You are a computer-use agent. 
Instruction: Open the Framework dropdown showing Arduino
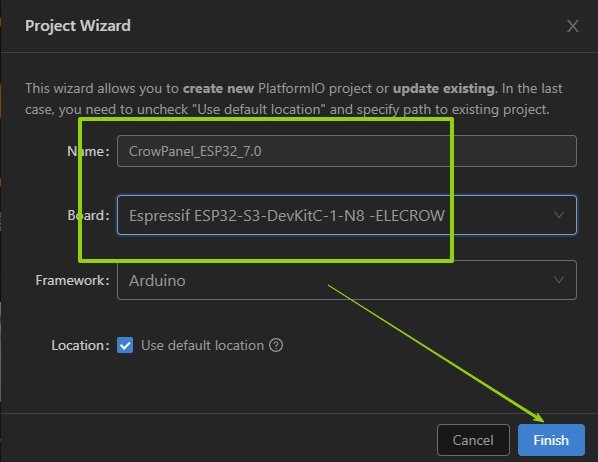pyautogui.click(x=347, y=280)
